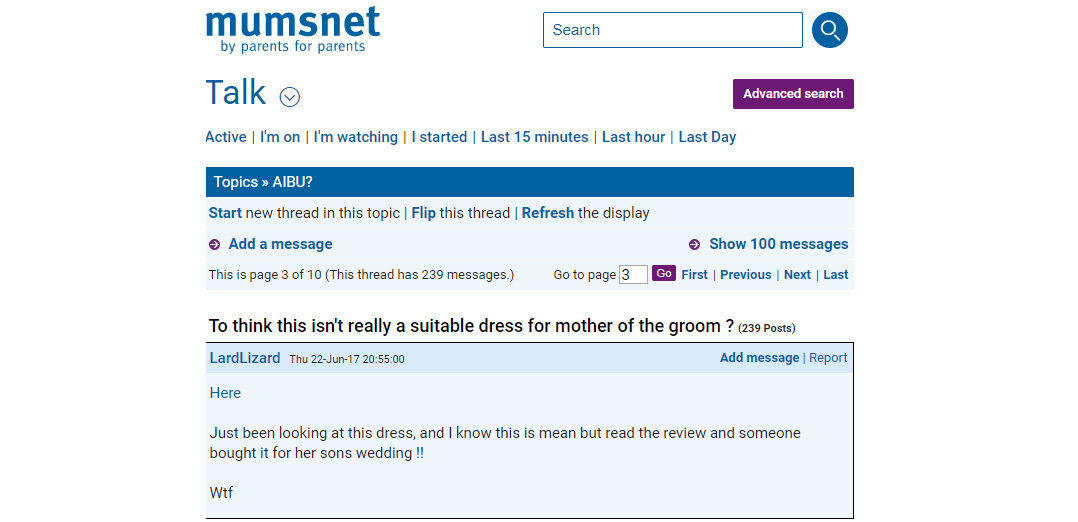Screen dimensions: 1078x522
Task: Click into the Search text field
Action: tap(672, 30)
